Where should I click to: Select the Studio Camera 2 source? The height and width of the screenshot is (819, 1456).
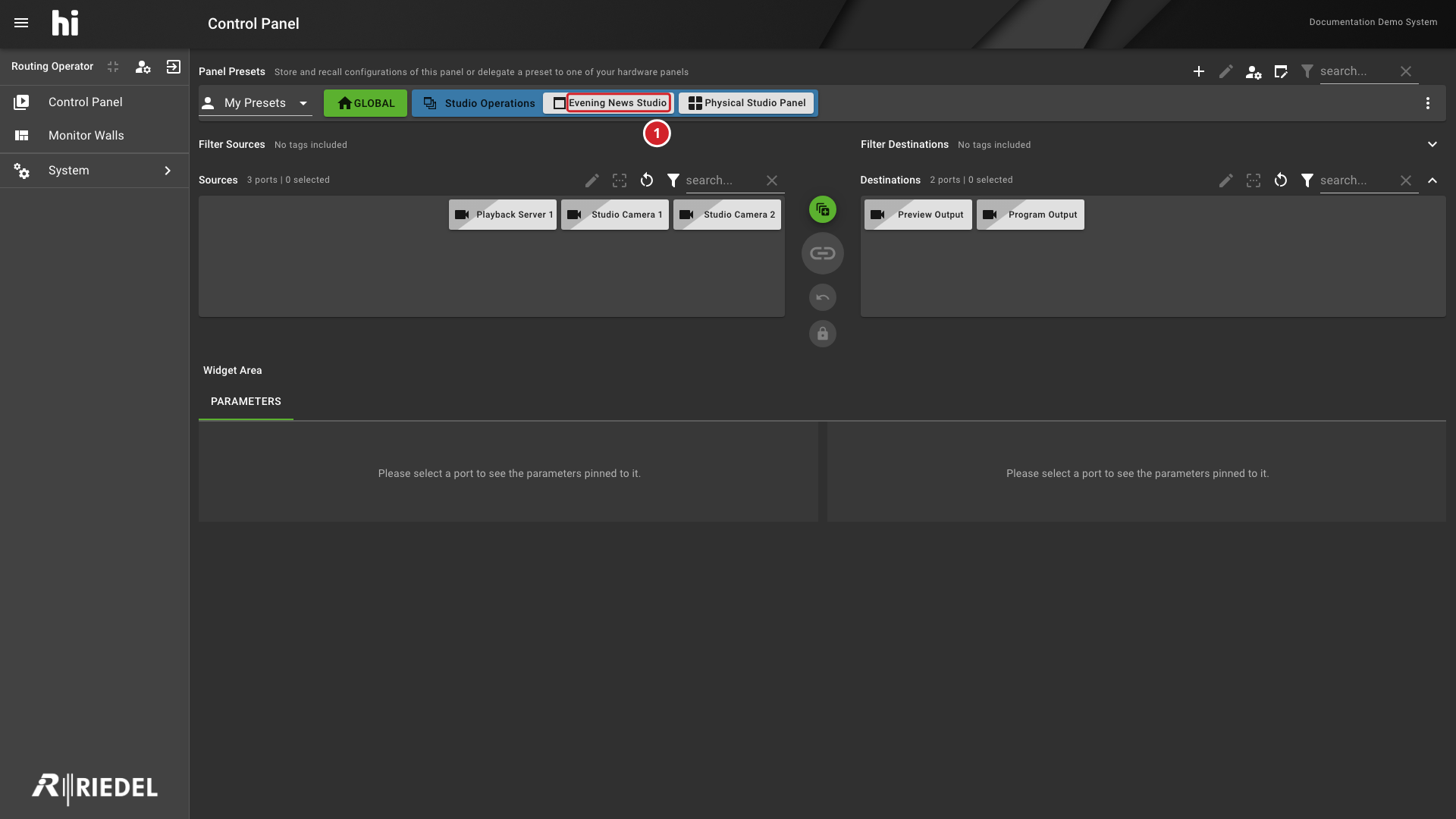(727, 215)
